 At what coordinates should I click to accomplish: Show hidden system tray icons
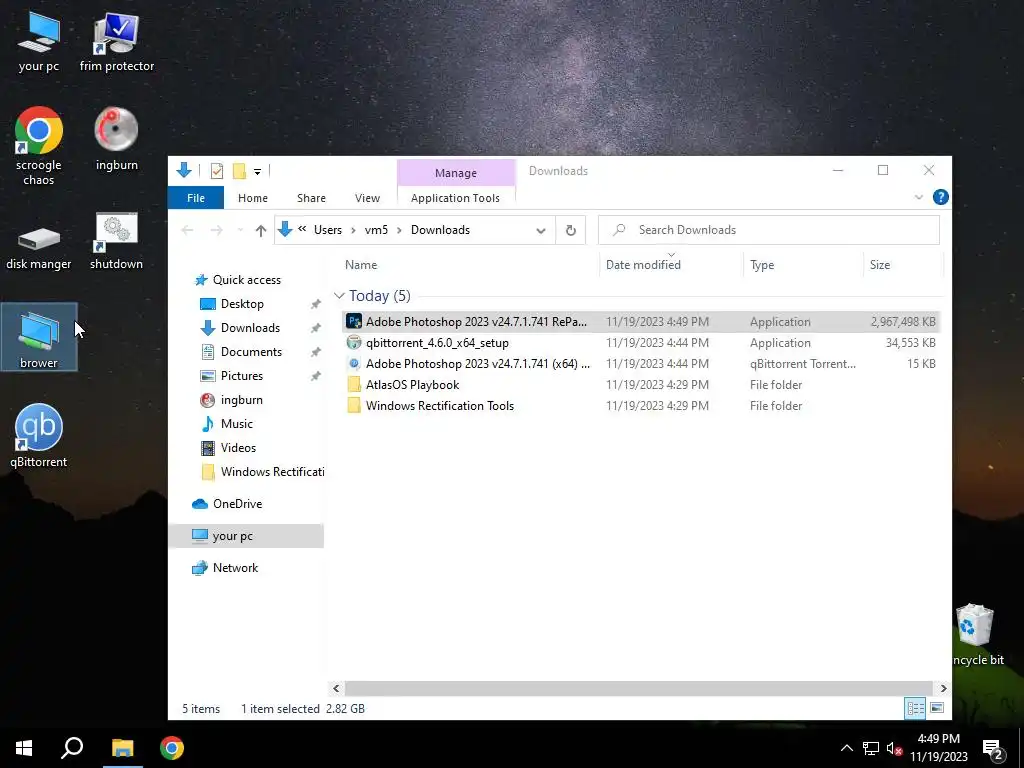coord(846,748)
